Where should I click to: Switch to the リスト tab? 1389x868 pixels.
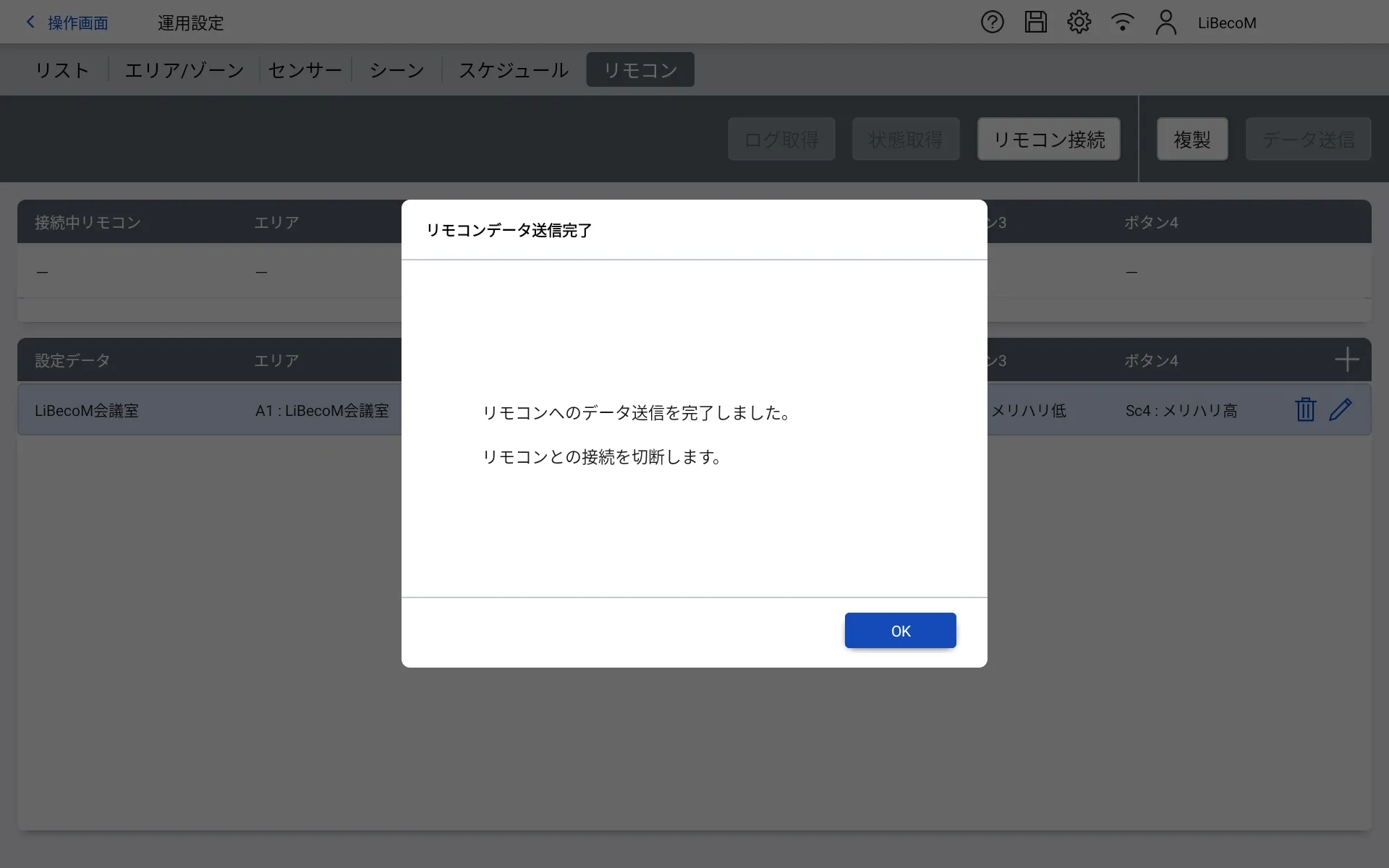click(x=62, y=70)
